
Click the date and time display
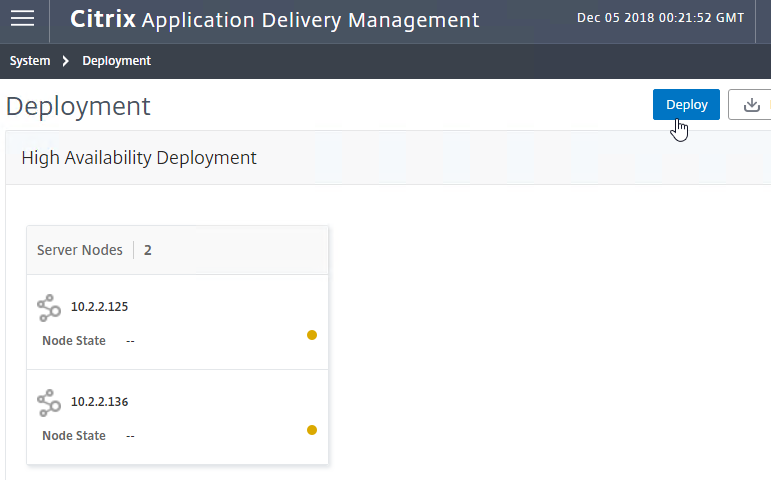click(660, 18)
